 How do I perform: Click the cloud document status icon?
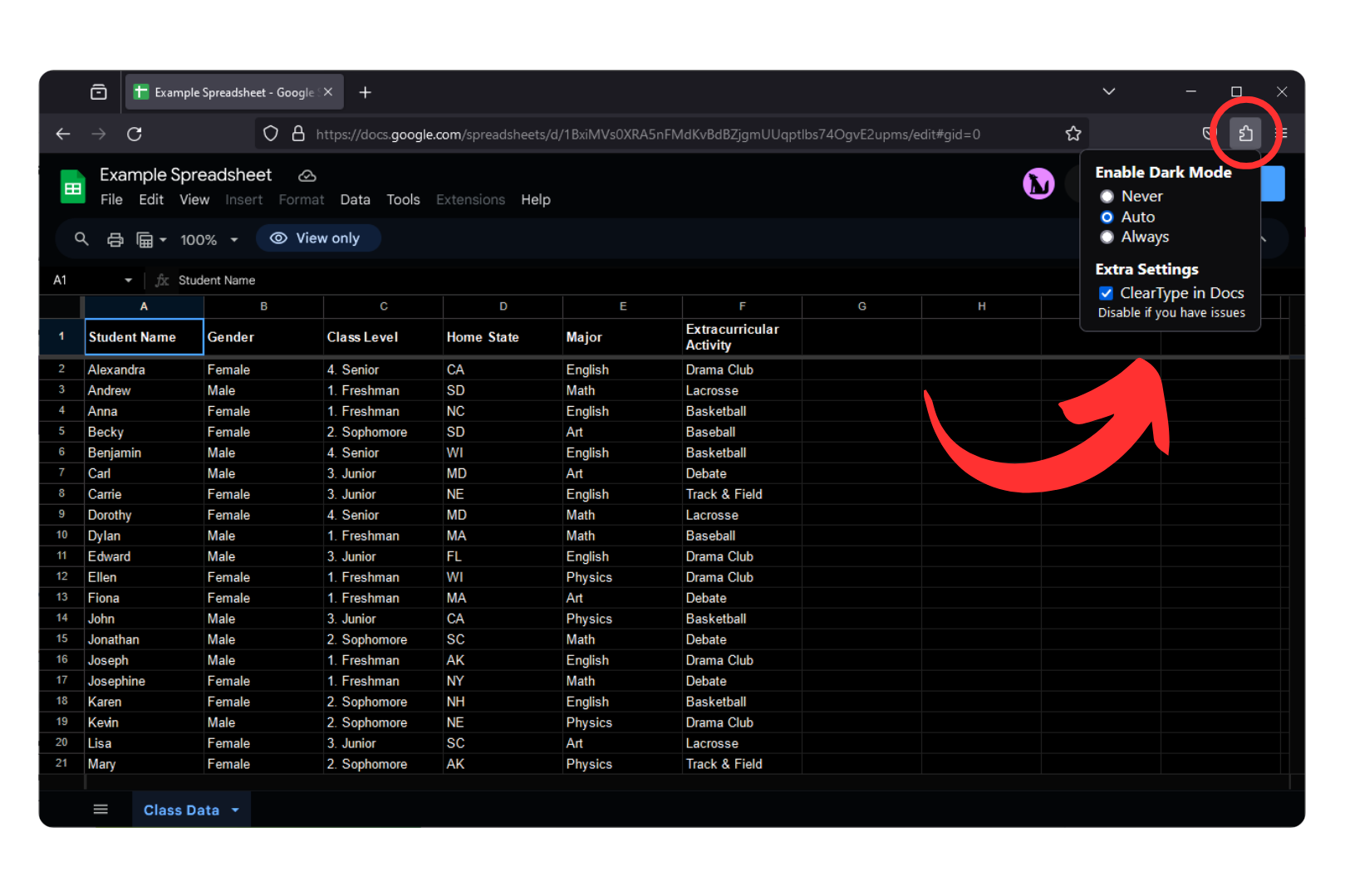click(307, 175)
